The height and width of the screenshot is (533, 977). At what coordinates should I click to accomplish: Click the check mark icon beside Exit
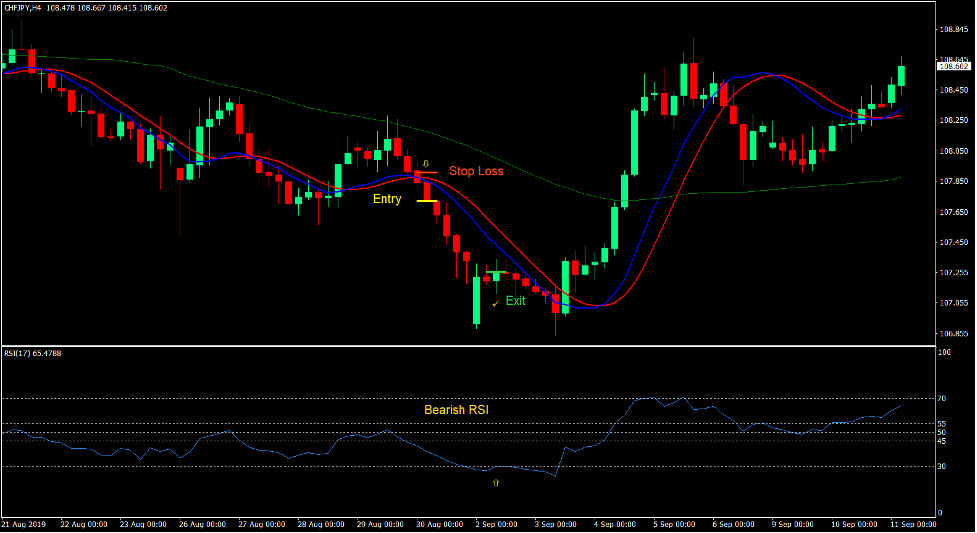pyautogui.click(x=495, y=304)
